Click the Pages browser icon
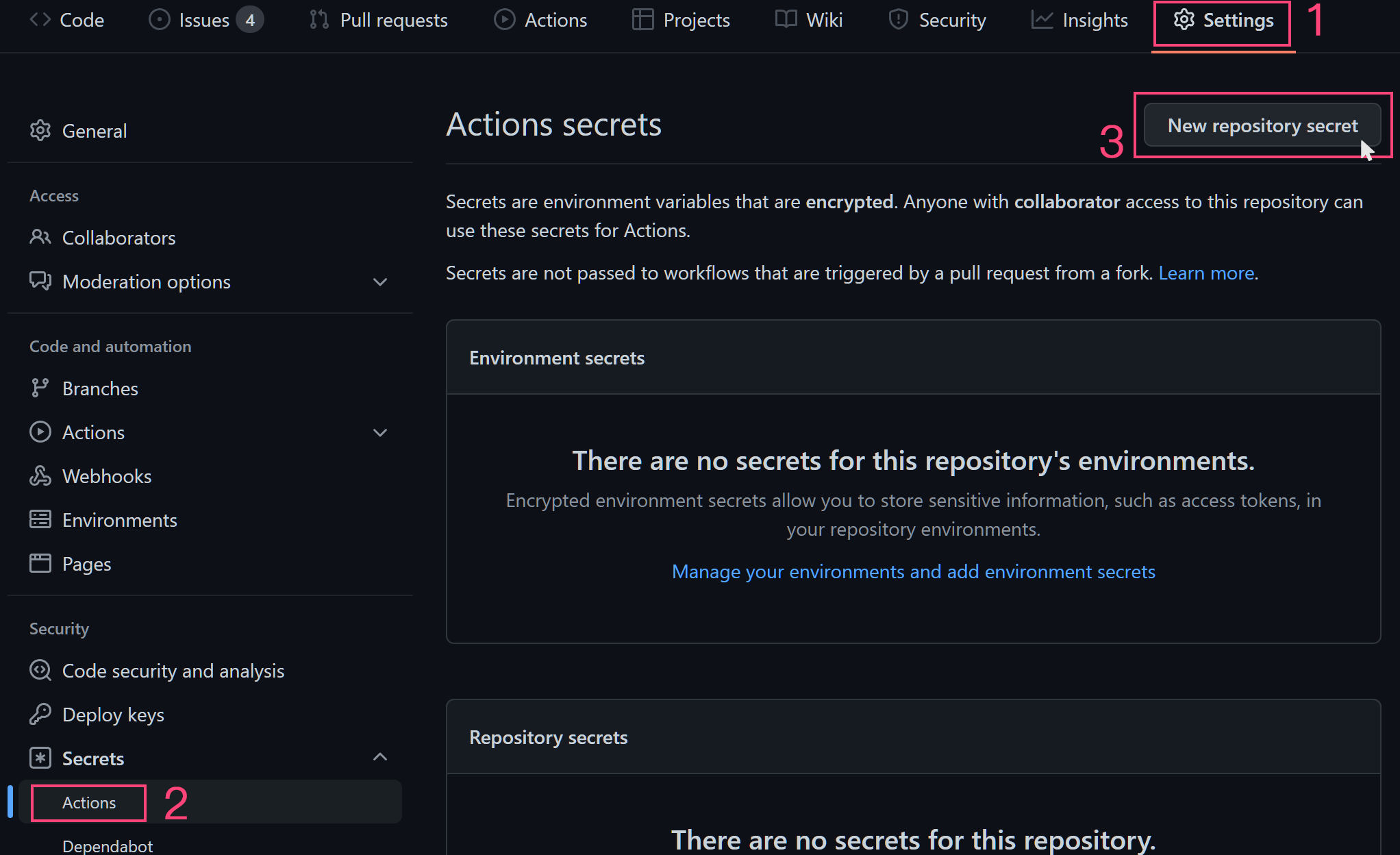Image resolution: width=1400 pixels, height=855 pixels. 40,563
